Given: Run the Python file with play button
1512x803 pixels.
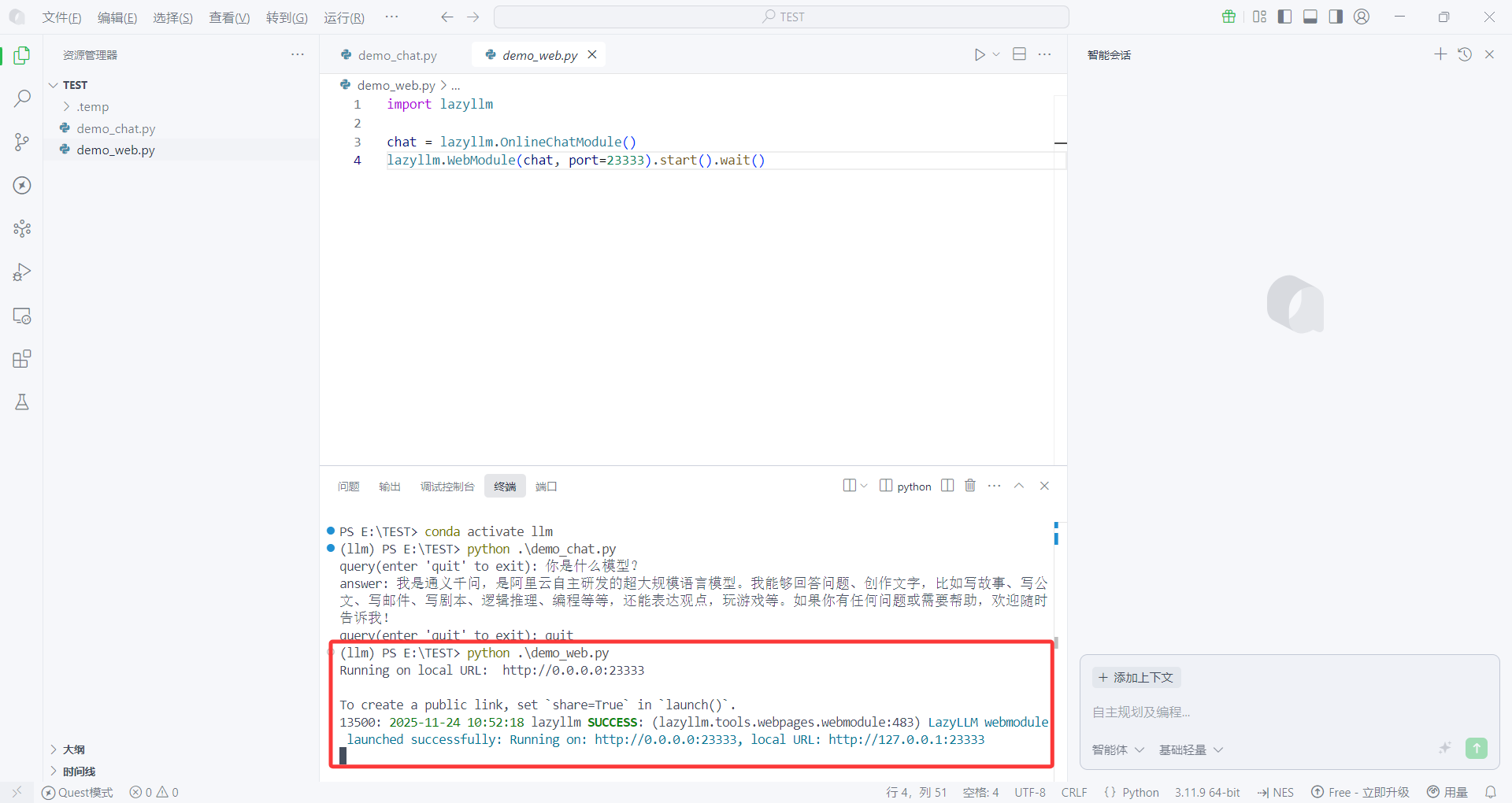Looking at the screenshot, I should (979, 54).
